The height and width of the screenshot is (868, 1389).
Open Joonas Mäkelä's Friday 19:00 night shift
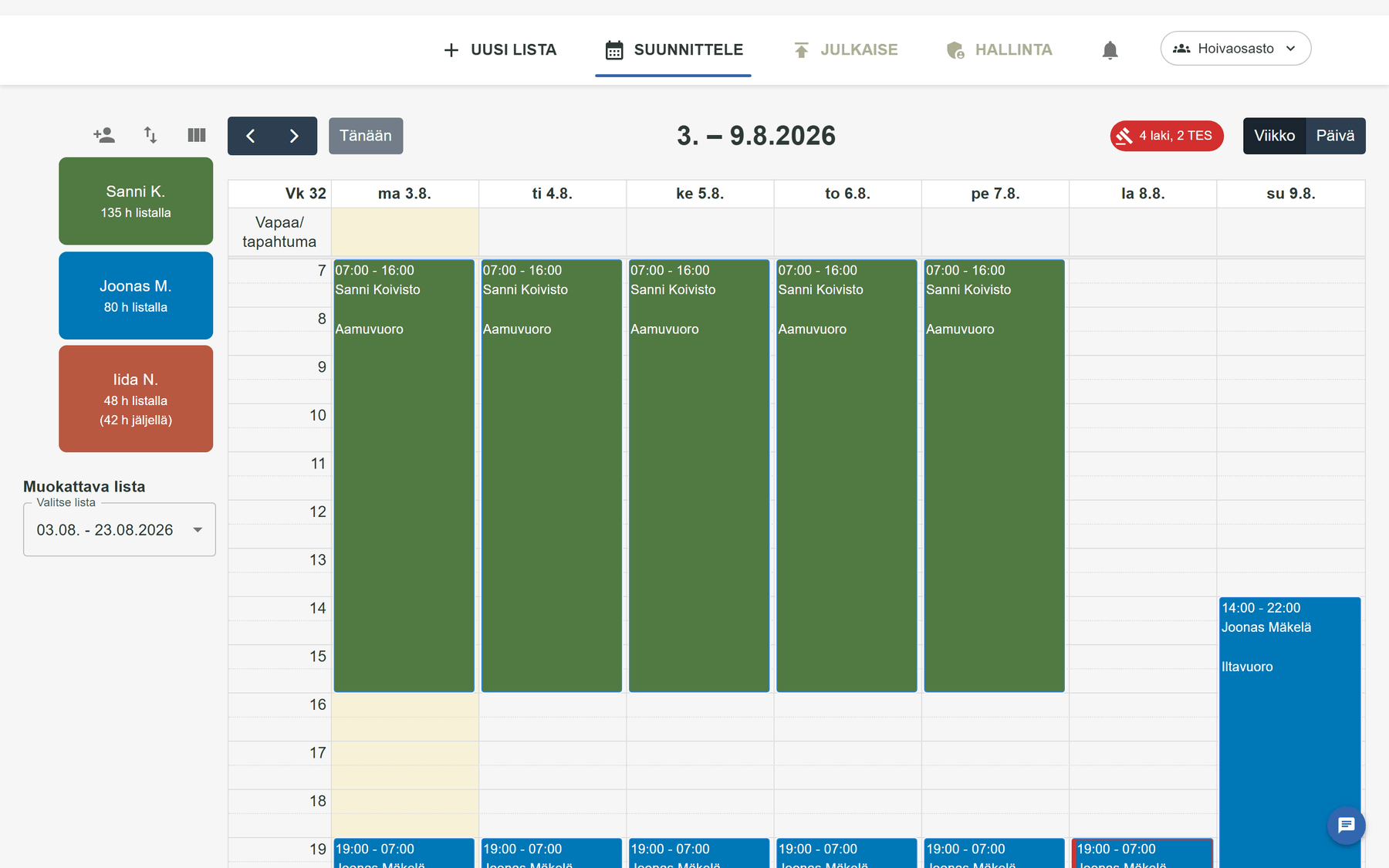995,853
